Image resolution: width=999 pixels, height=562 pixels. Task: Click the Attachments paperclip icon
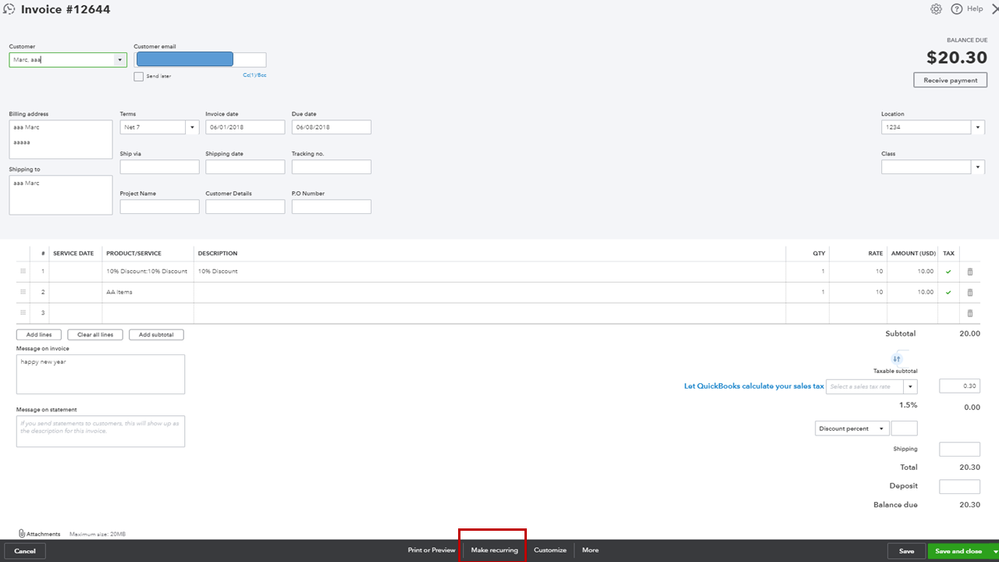(x=22, y=533)
